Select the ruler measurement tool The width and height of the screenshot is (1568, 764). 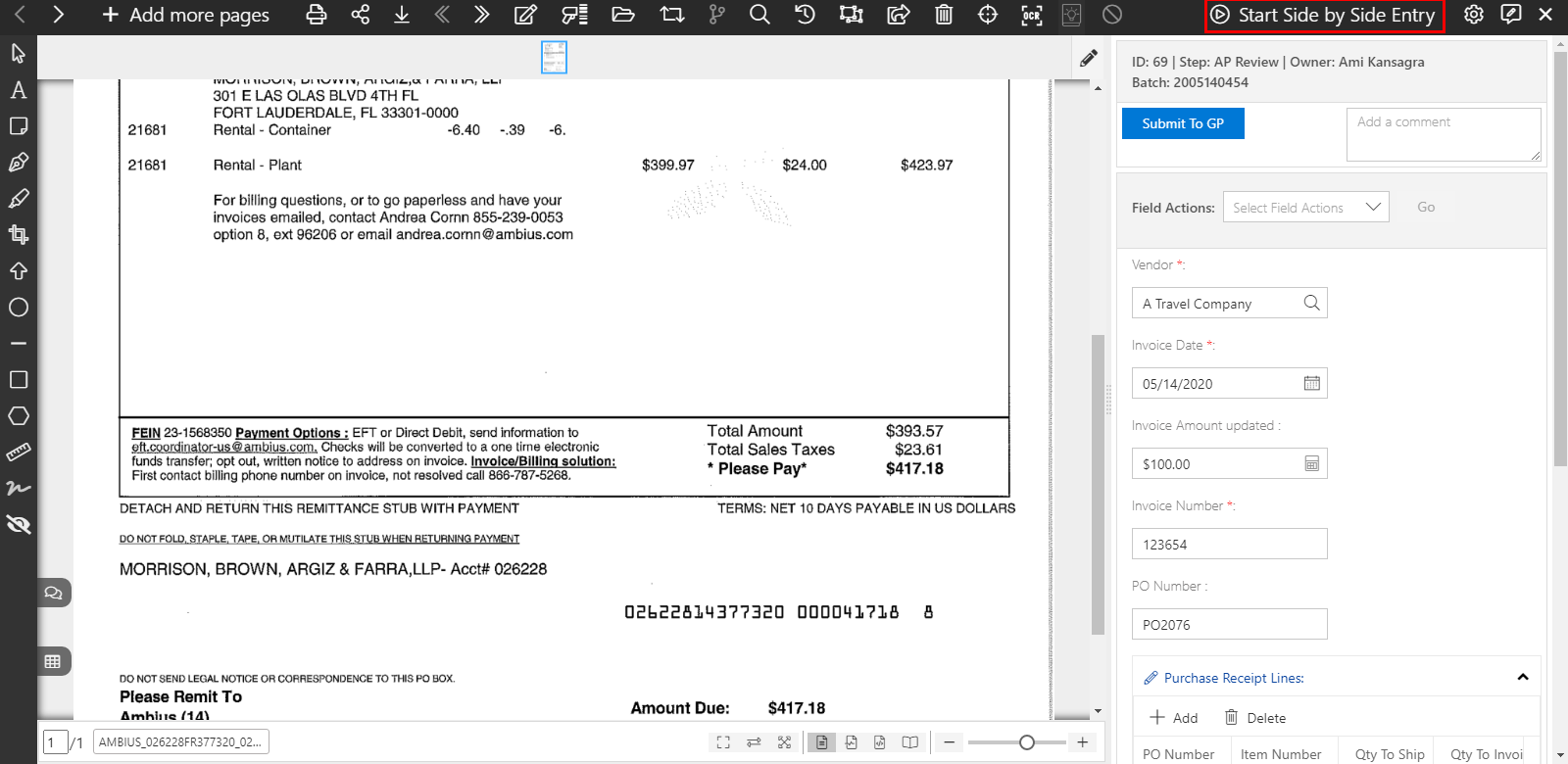pyautogui.click(x=18, y=452)
